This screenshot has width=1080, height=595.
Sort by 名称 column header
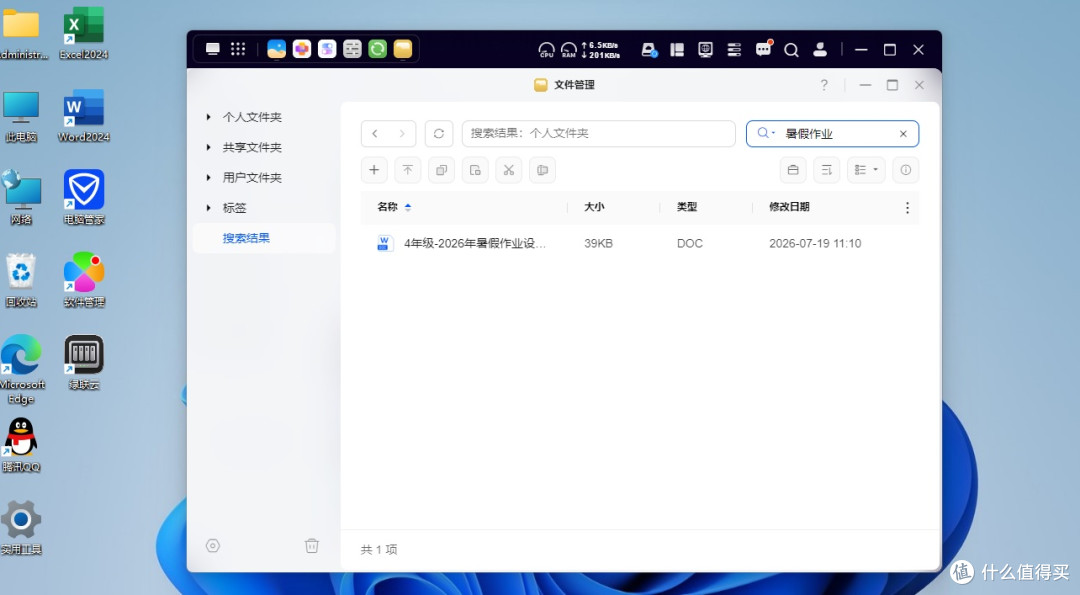388,207
